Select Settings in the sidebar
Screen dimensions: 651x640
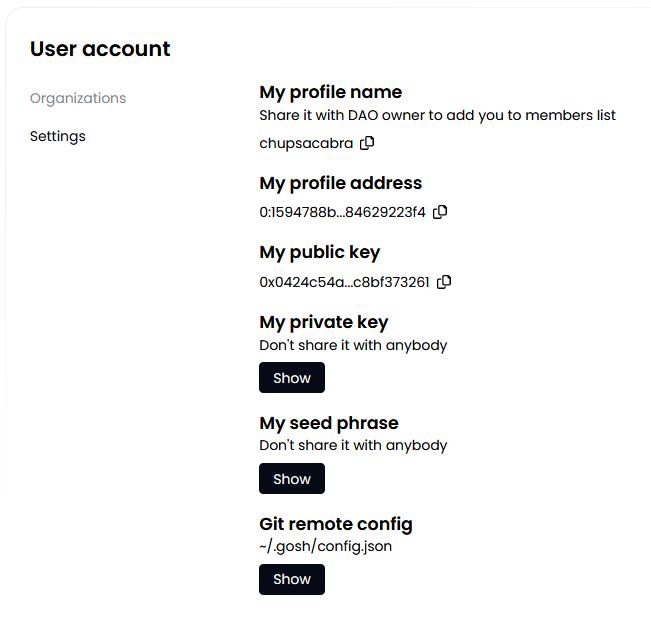point(58,136)
